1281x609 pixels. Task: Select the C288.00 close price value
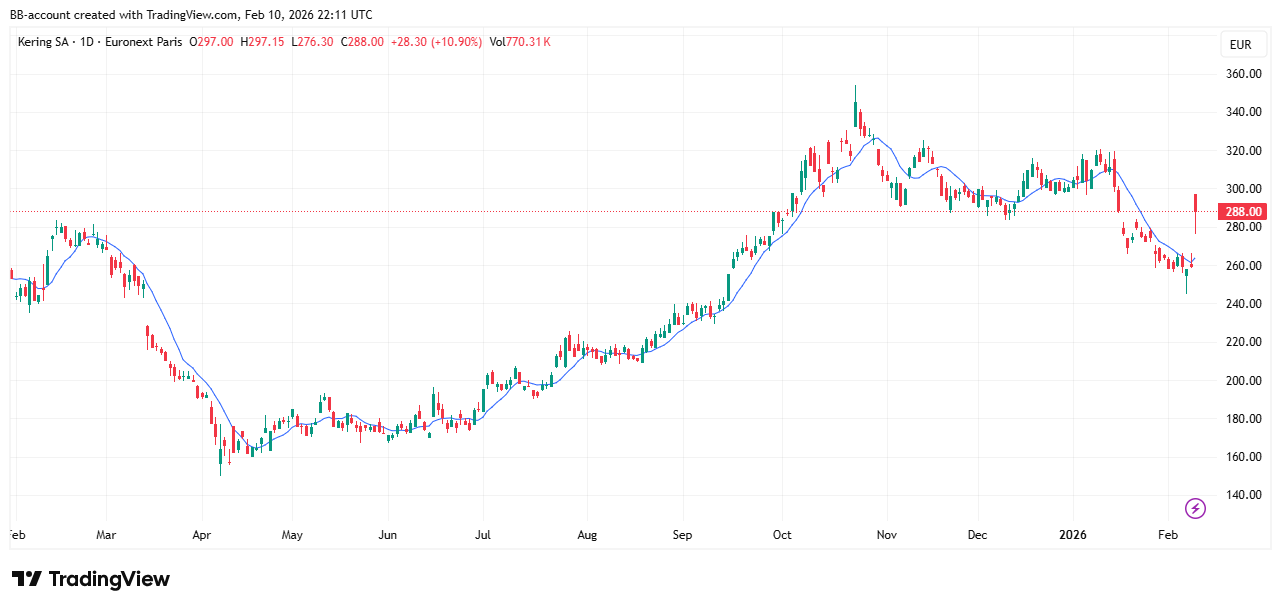point(362,42)
